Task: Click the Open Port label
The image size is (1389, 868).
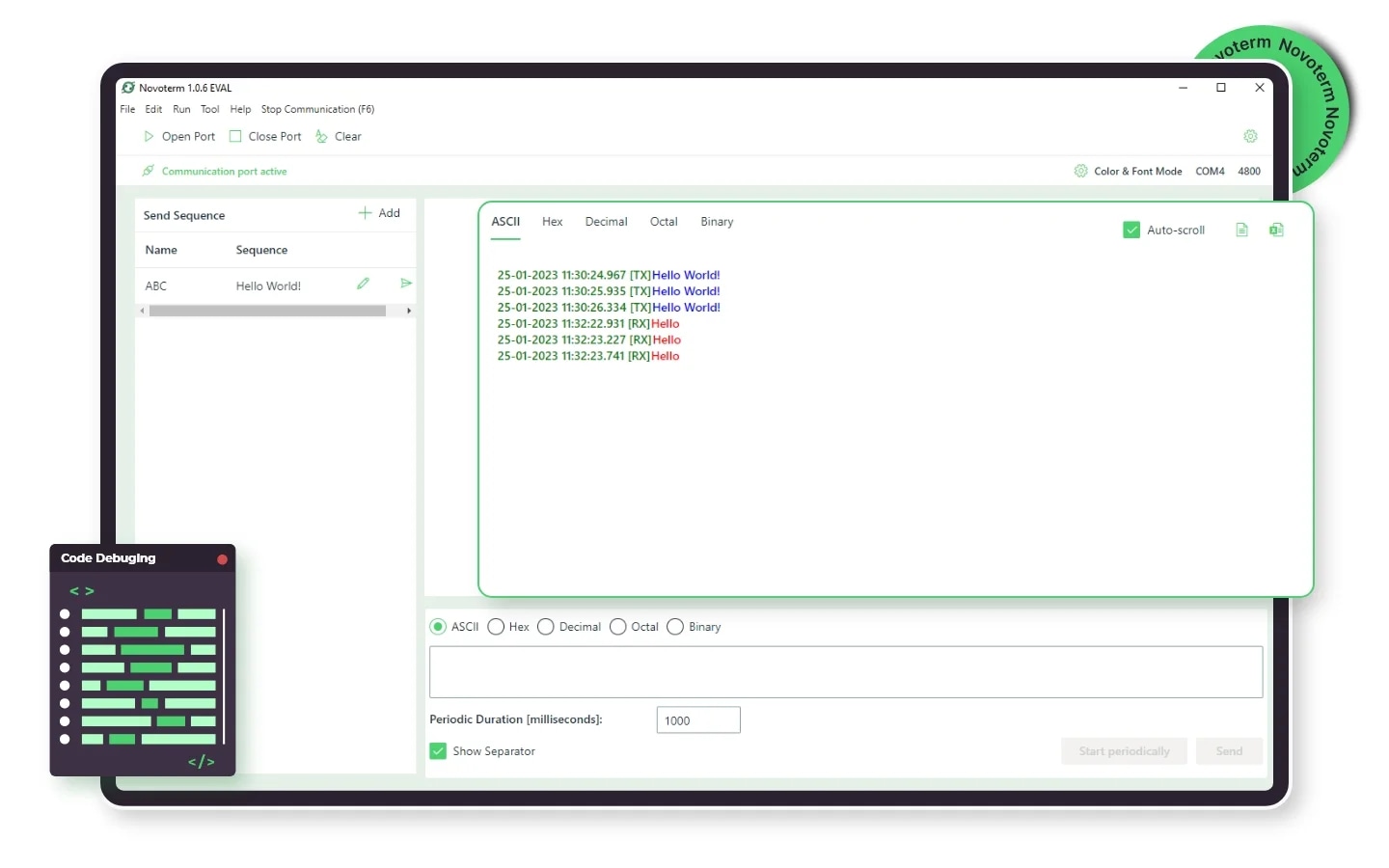Action: tap(188, 137)
